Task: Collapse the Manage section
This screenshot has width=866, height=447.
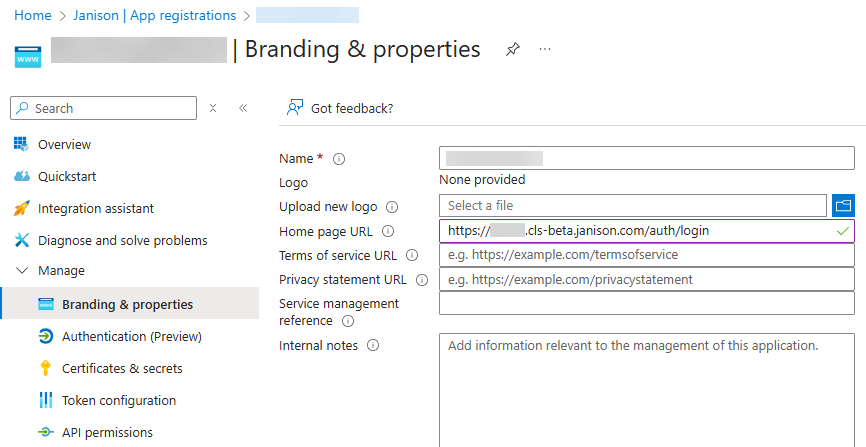Action: 22,271
